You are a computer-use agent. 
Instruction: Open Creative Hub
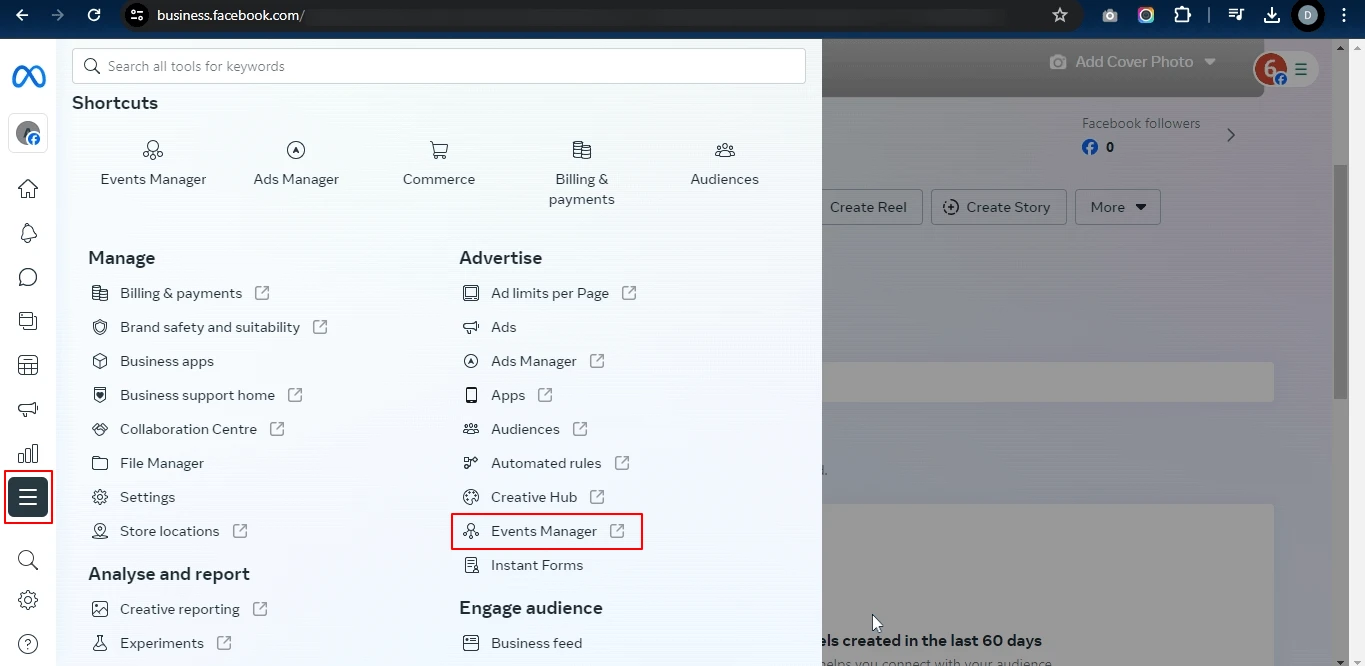pos(533,497)
